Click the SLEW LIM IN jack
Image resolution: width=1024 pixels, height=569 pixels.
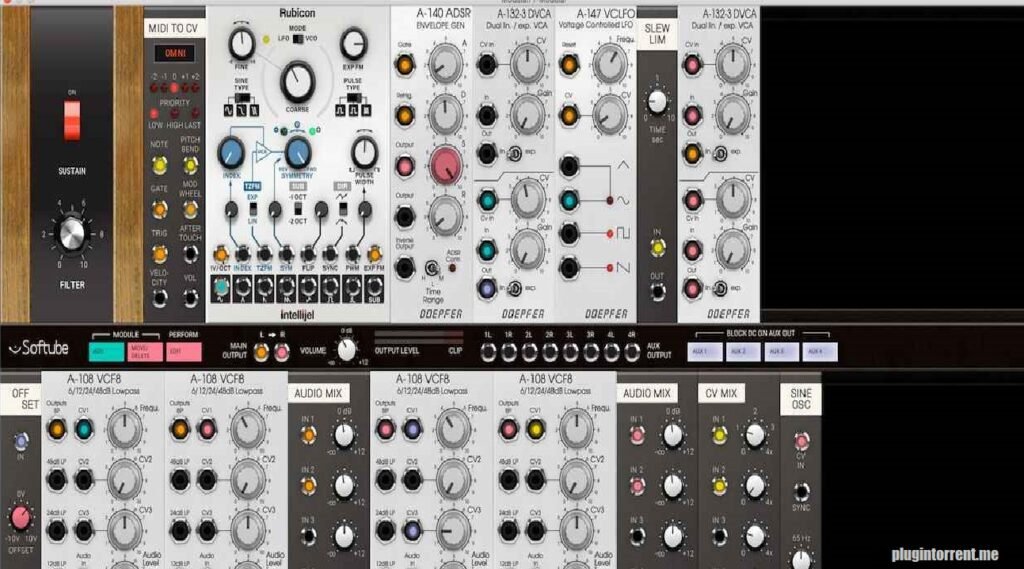pyautogui.click(x=658, y=248)
